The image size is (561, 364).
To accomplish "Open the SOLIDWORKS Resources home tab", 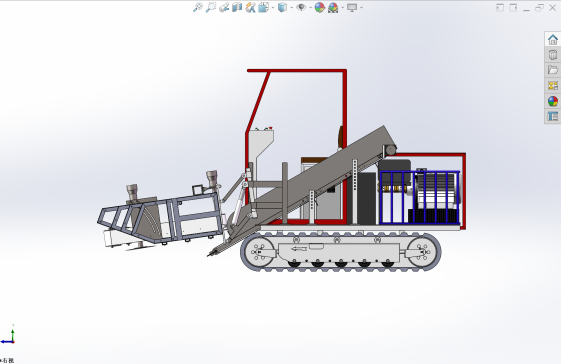I will 553,39.
